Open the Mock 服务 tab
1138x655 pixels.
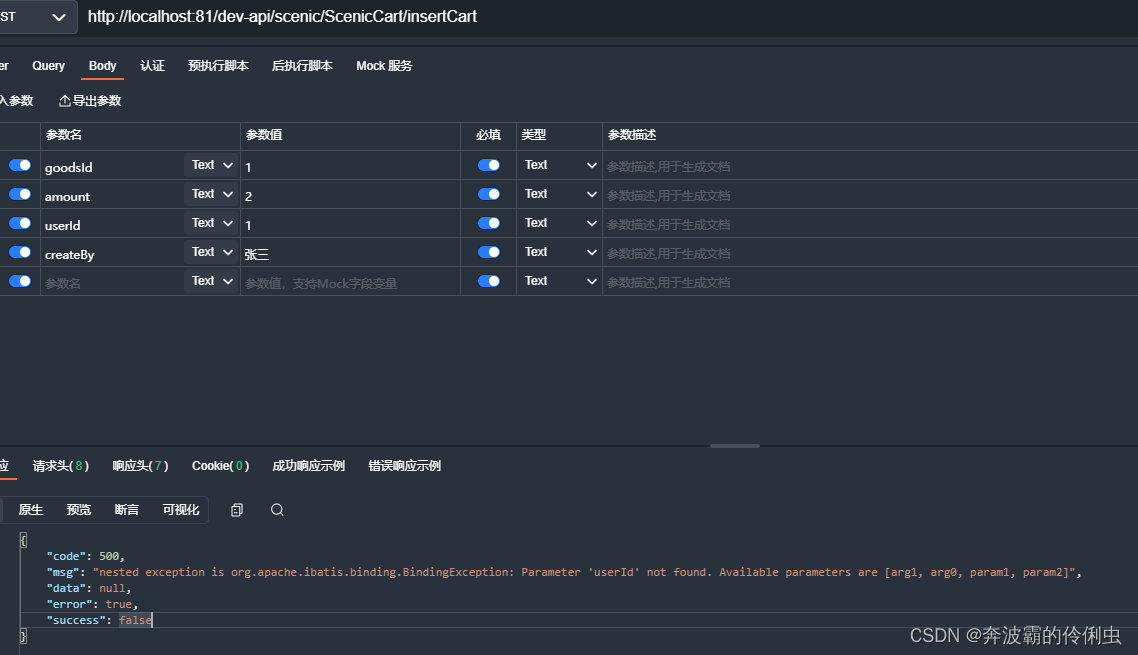383,65
